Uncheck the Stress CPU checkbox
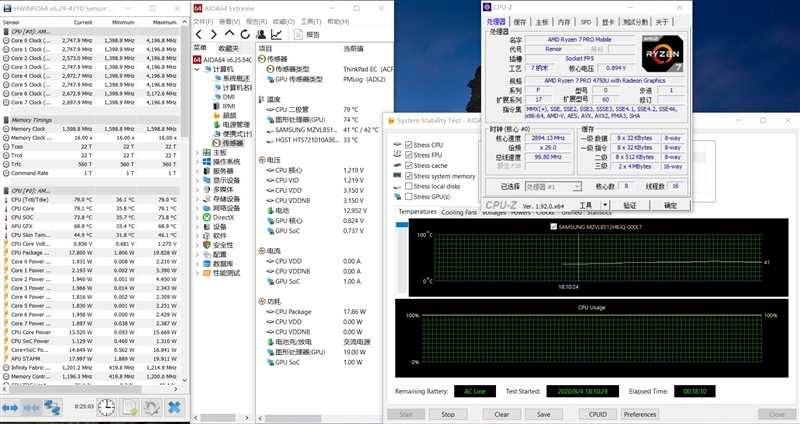 [408, 145]
